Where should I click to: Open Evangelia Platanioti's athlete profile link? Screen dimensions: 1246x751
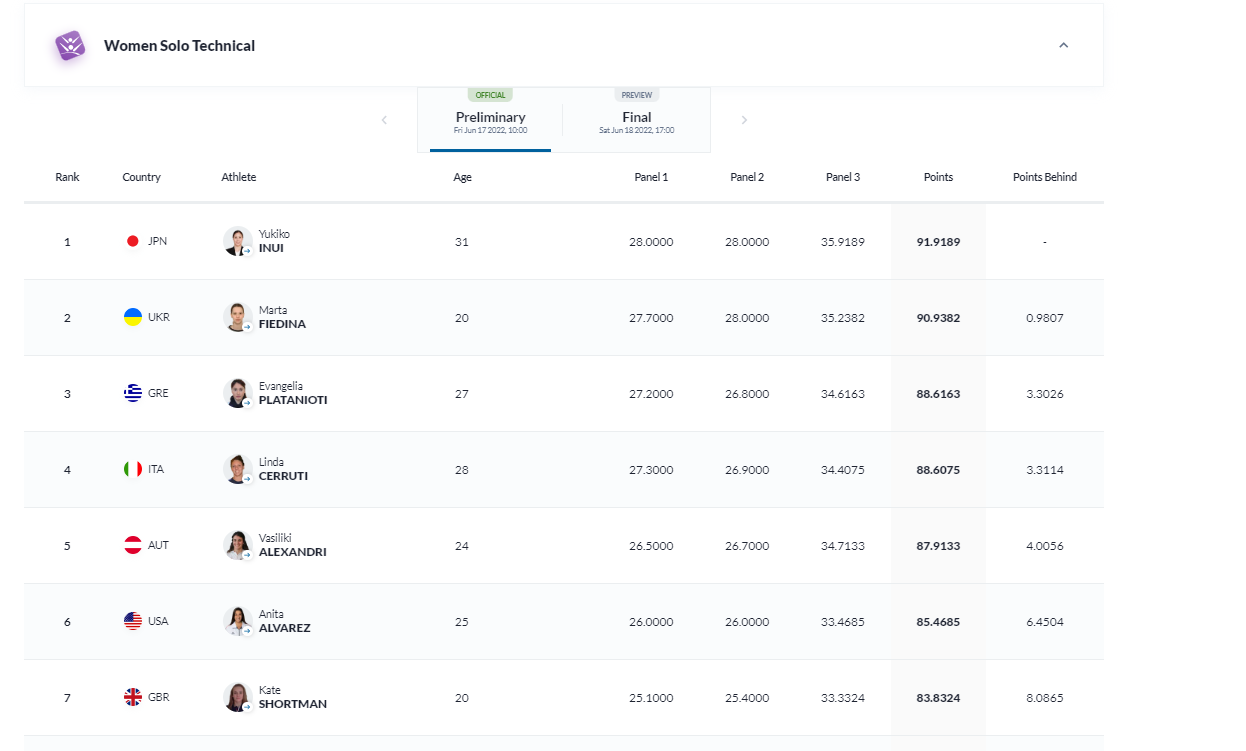(292, 393)
